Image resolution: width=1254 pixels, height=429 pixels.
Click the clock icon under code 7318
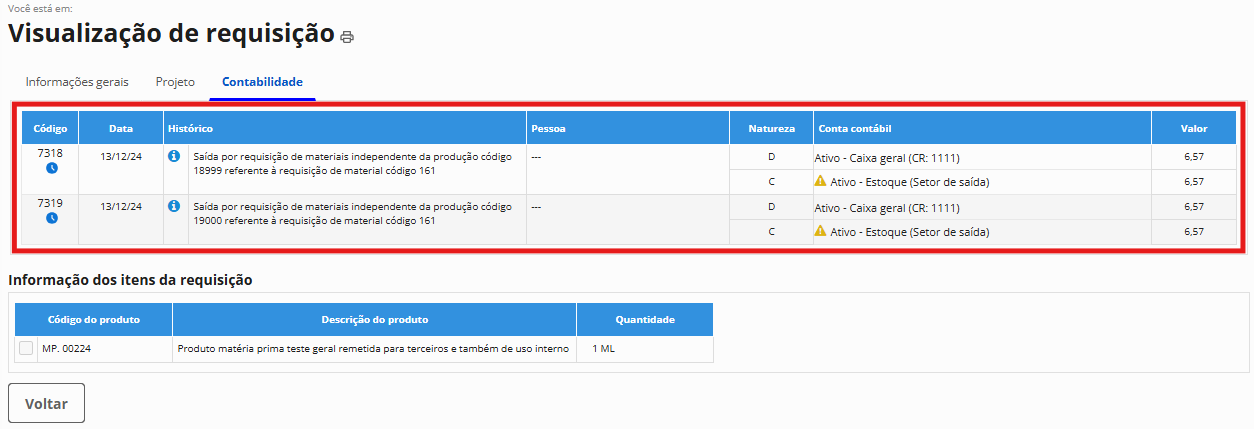tap(51, 168)
